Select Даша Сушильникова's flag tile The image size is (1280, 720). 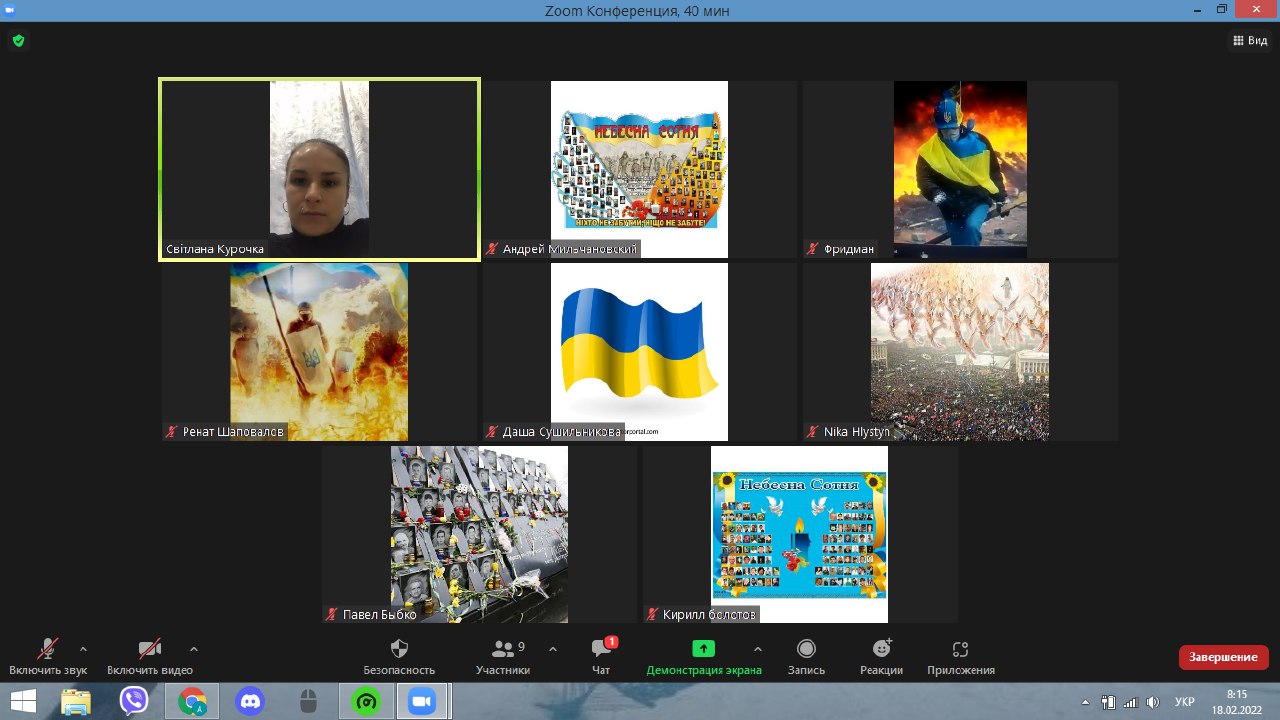(x=640, y=352)
